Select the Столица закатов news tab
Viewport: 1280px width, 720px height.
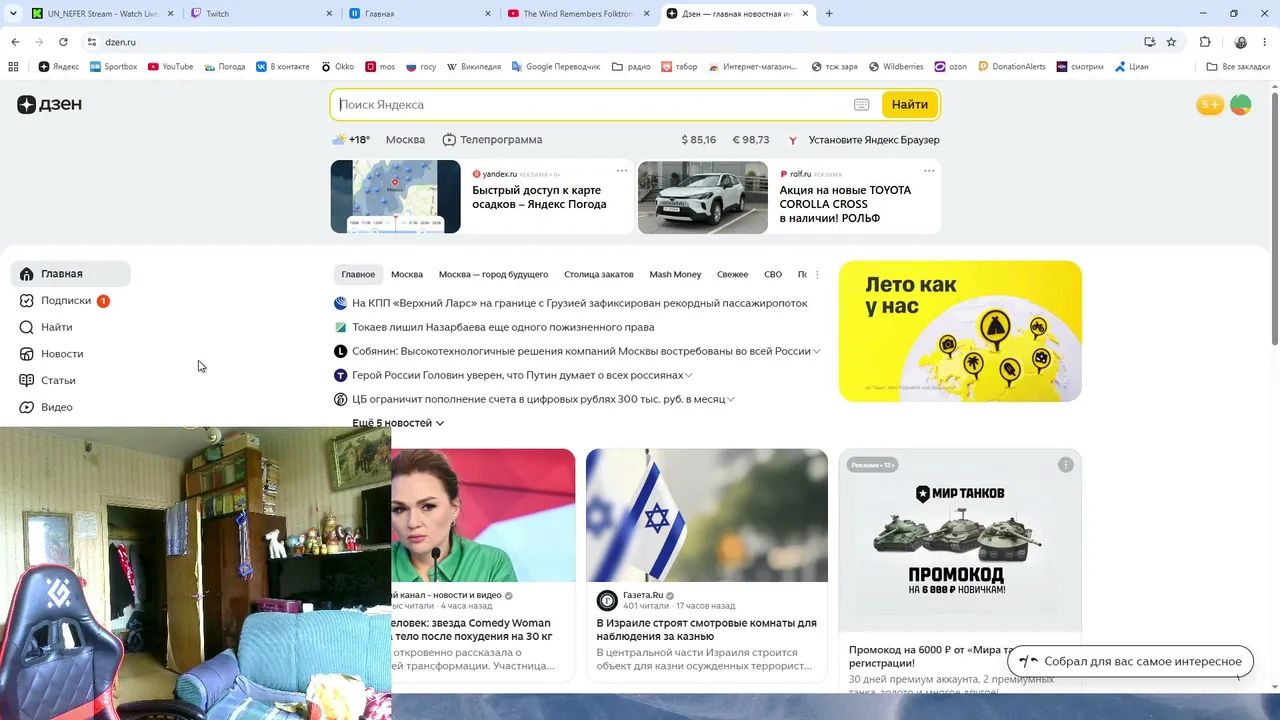599,274
